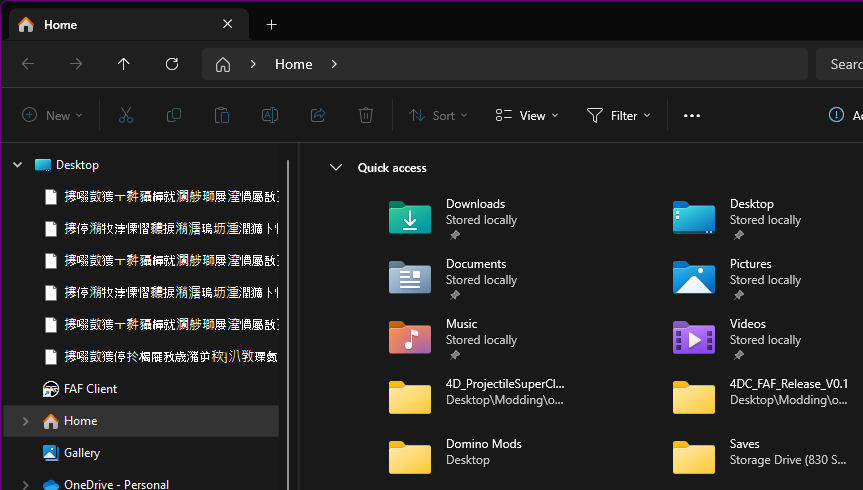
Task: Close the Home tab
Action: pos(227,24)
